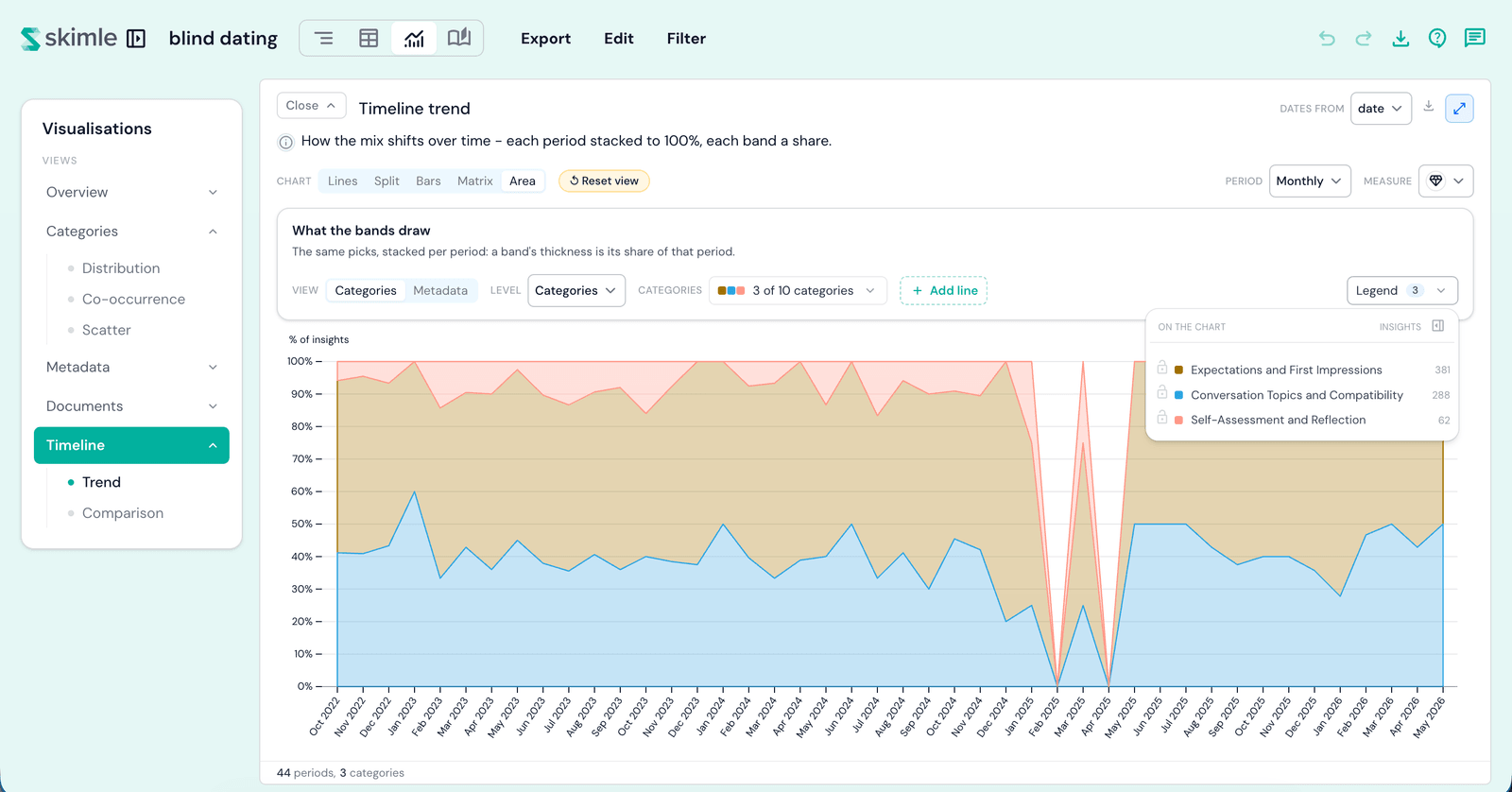Select the Matrix chart tab

(474, 181)
